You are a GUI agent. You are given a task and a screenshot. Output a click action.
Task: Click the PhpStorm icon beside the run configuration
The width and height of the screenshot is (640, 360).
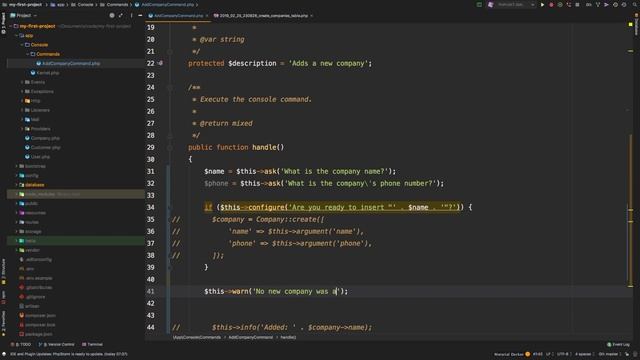pos(491,4)
